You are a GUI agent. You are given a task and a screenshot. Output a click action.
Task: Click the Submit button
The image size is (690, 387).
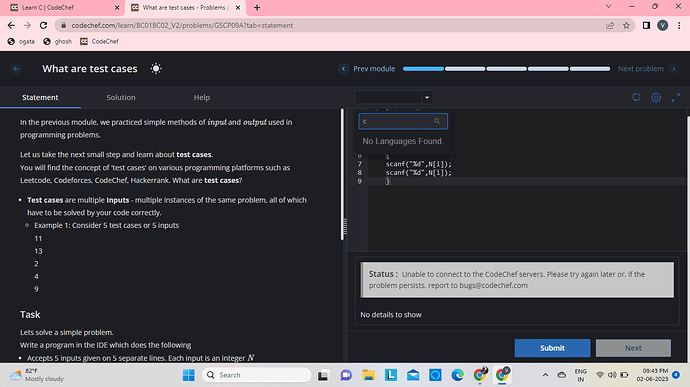pyautogui.click(x=552, y=348)
